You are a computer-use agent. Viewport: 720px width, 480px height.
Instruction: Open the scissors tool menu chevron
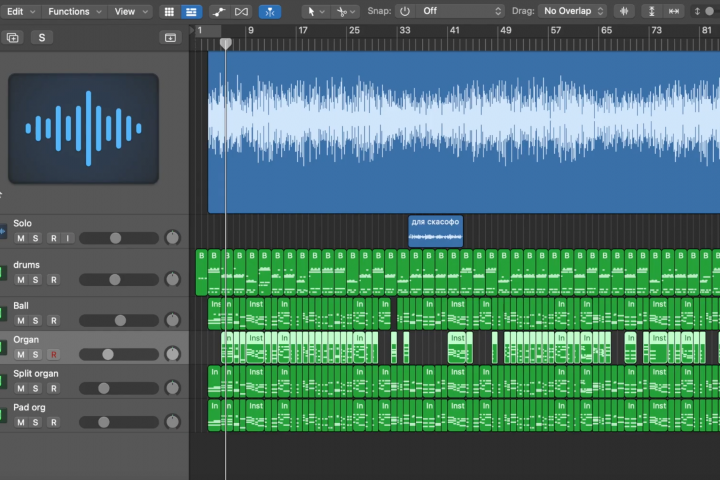(352, 12)
